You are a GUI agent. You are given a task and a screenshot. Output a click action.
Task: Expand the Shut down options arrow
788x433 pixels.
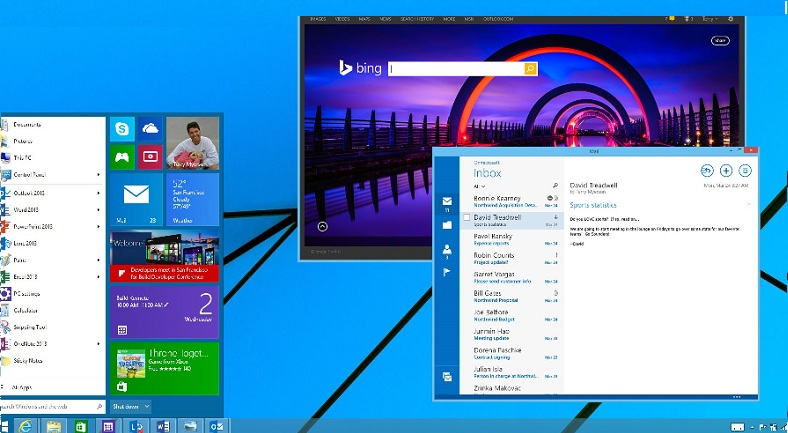click(x=146, y=406)
